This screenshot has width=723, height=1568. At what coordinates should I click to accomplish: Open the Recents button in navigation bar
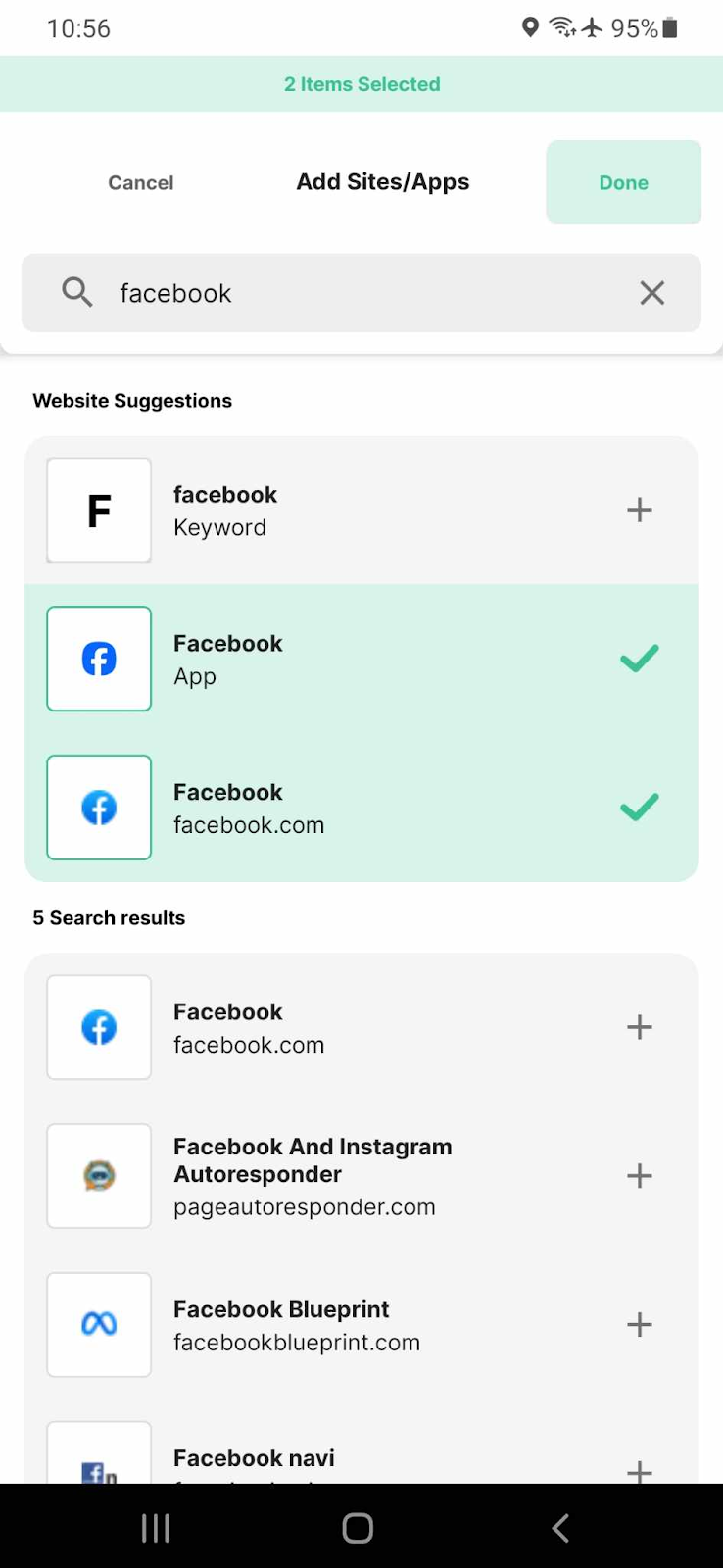(155, 1526)
